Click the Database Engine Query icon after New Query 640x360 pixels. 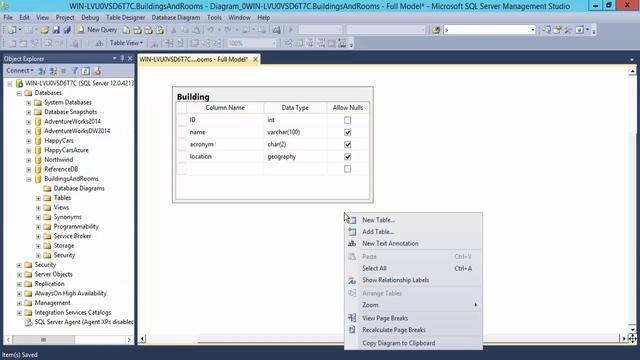[127, 30]
